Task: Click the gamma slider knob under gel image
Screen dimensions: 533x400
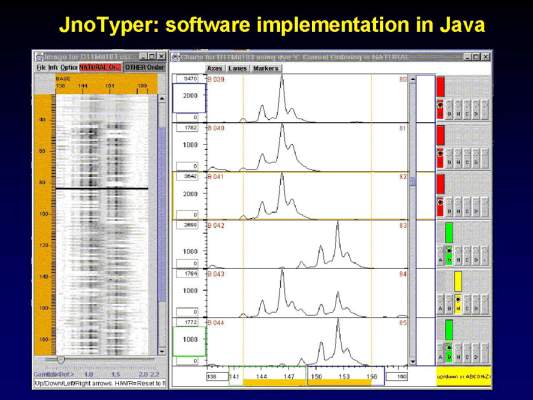Action: point(61,359)
